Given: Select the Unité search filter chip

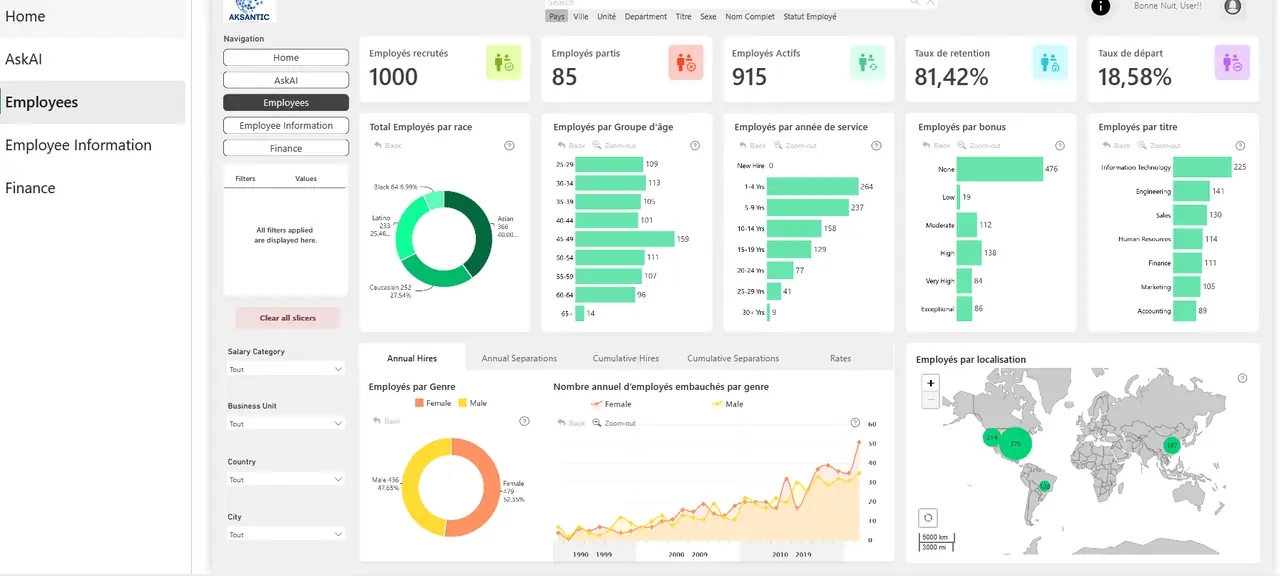Looking at the screenshot, I should pyautogui.click(x=606, y=16).
